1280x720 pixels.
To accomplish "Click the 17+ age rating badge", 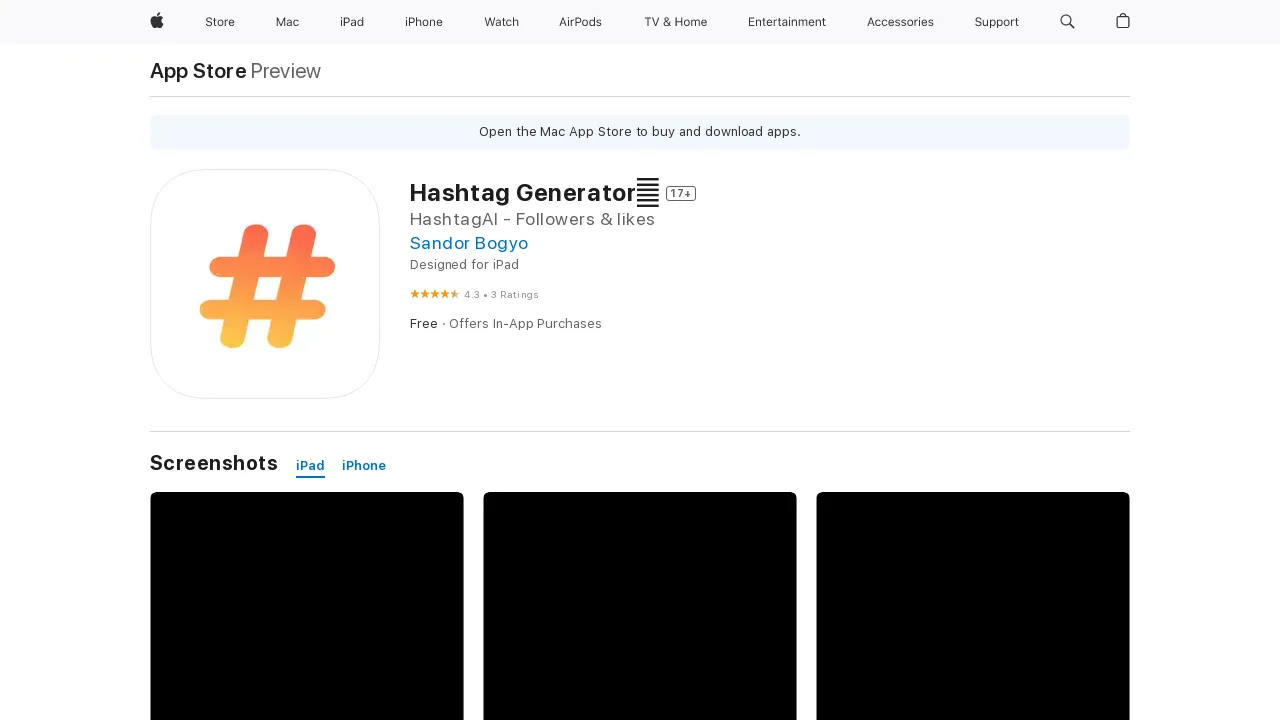I will [x=681, y=193].
